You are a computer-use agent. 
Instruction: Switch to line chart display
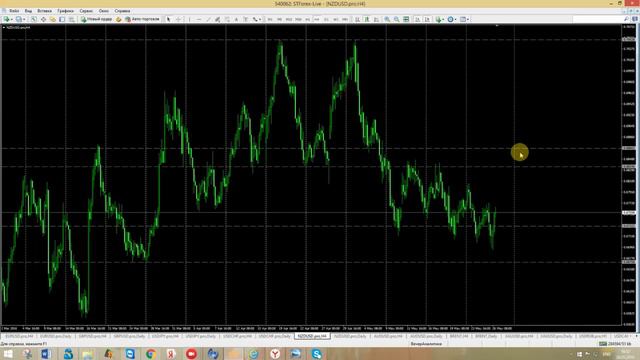376,19
